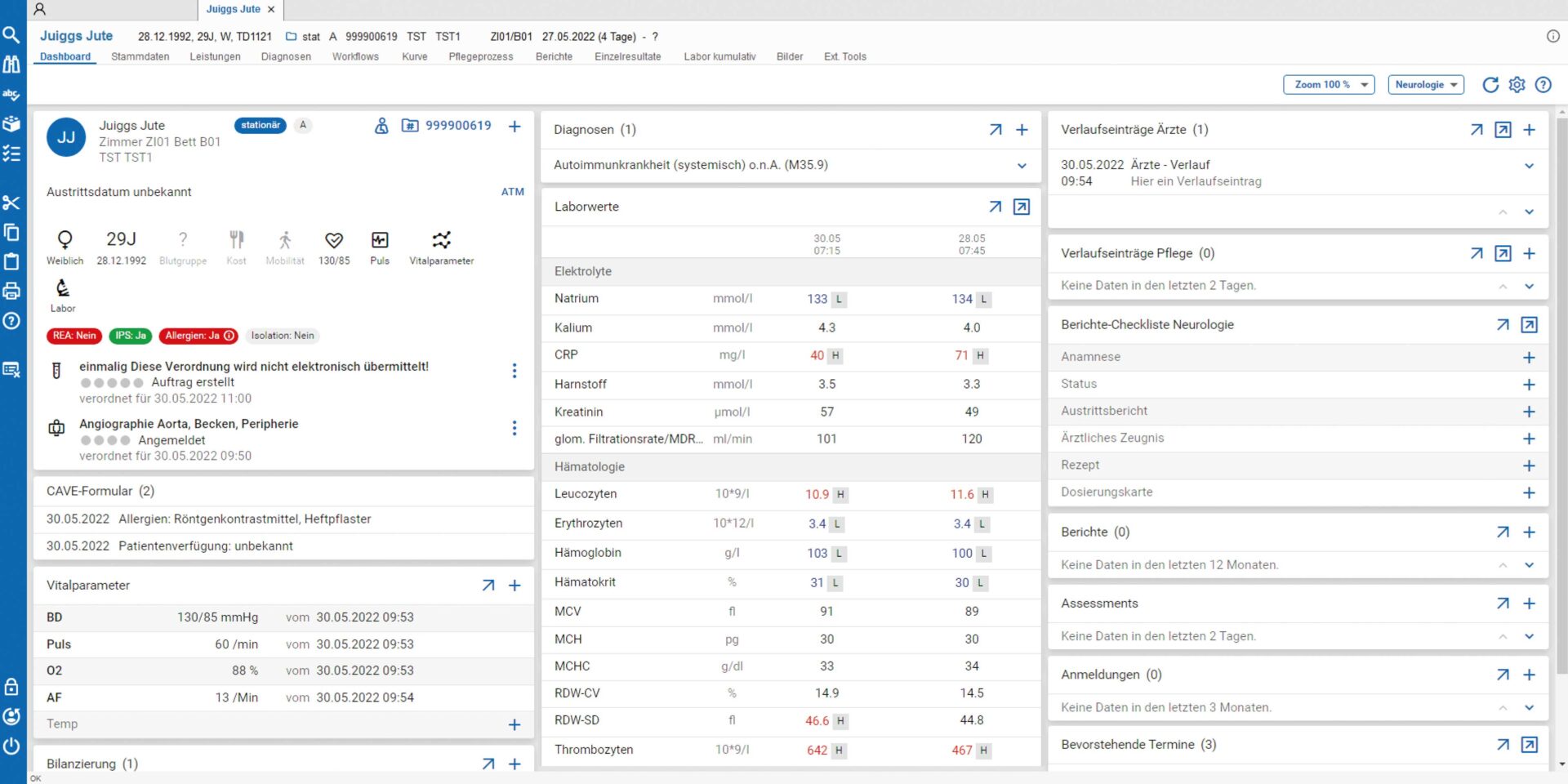Click the right panel vertical scrollbar
The image size is (1568, 784).
(x=1561, y=392)
